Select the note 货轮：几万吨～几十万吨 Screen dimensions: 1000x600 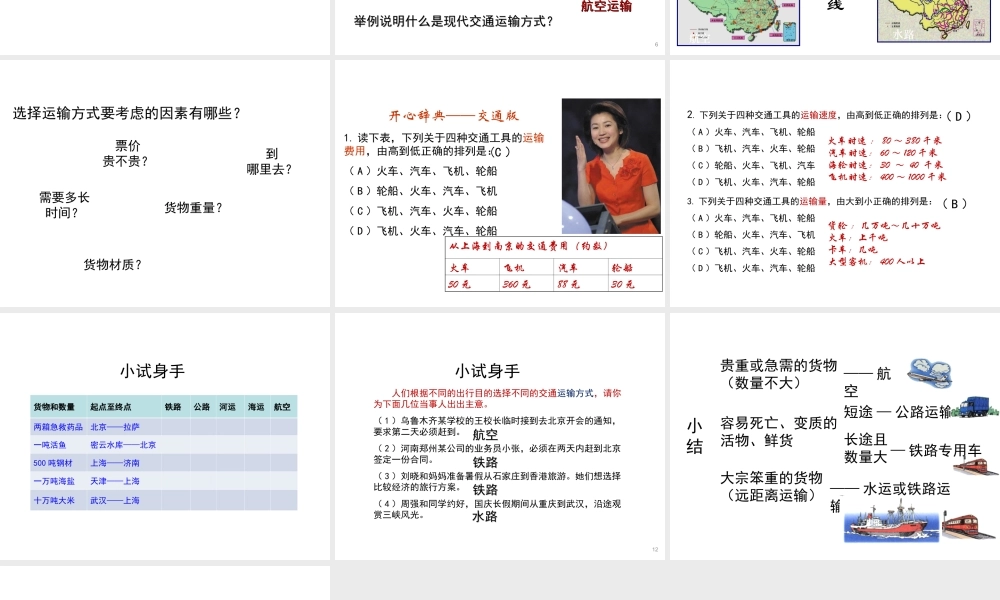point(884,225)
